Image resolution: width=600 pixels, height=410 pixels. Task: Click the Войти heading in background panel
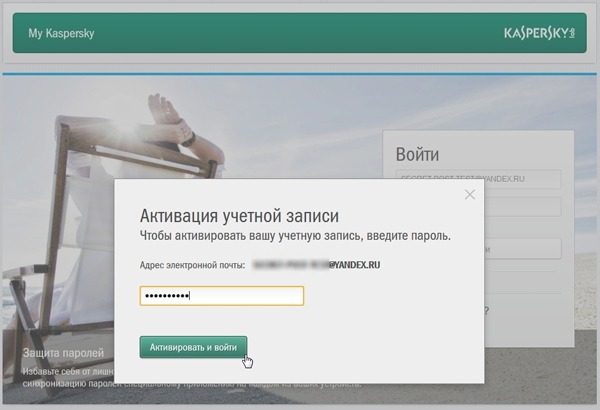(x=417, y=154)
